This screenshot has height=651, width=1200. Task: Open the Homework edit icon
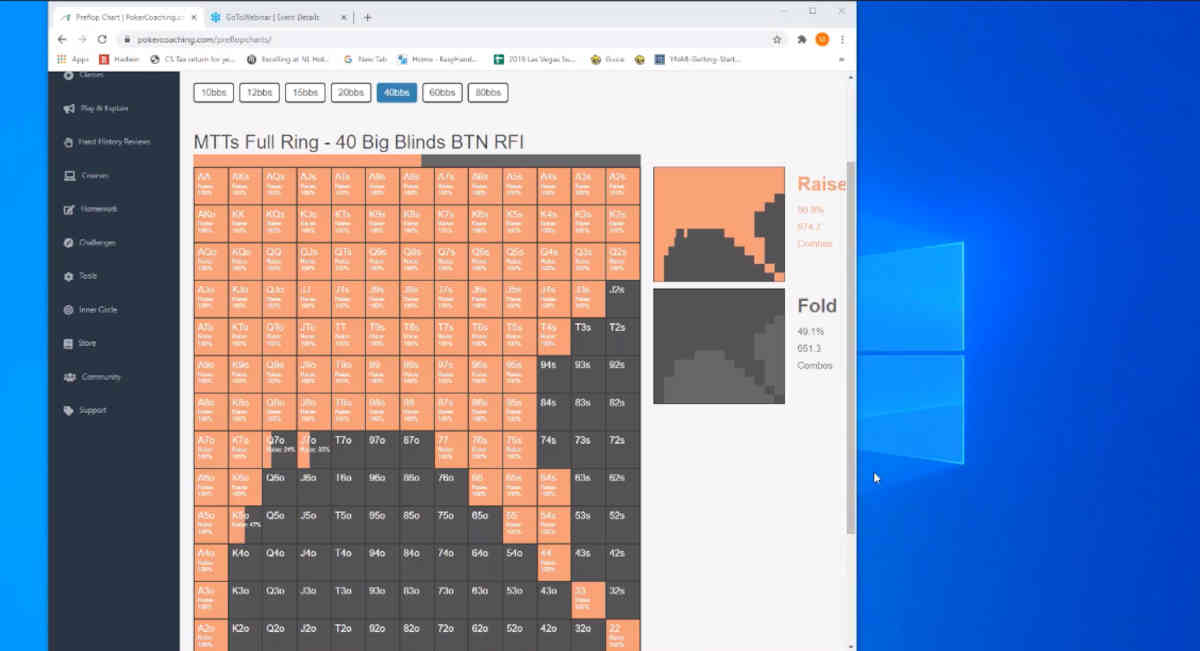(69, 209)
